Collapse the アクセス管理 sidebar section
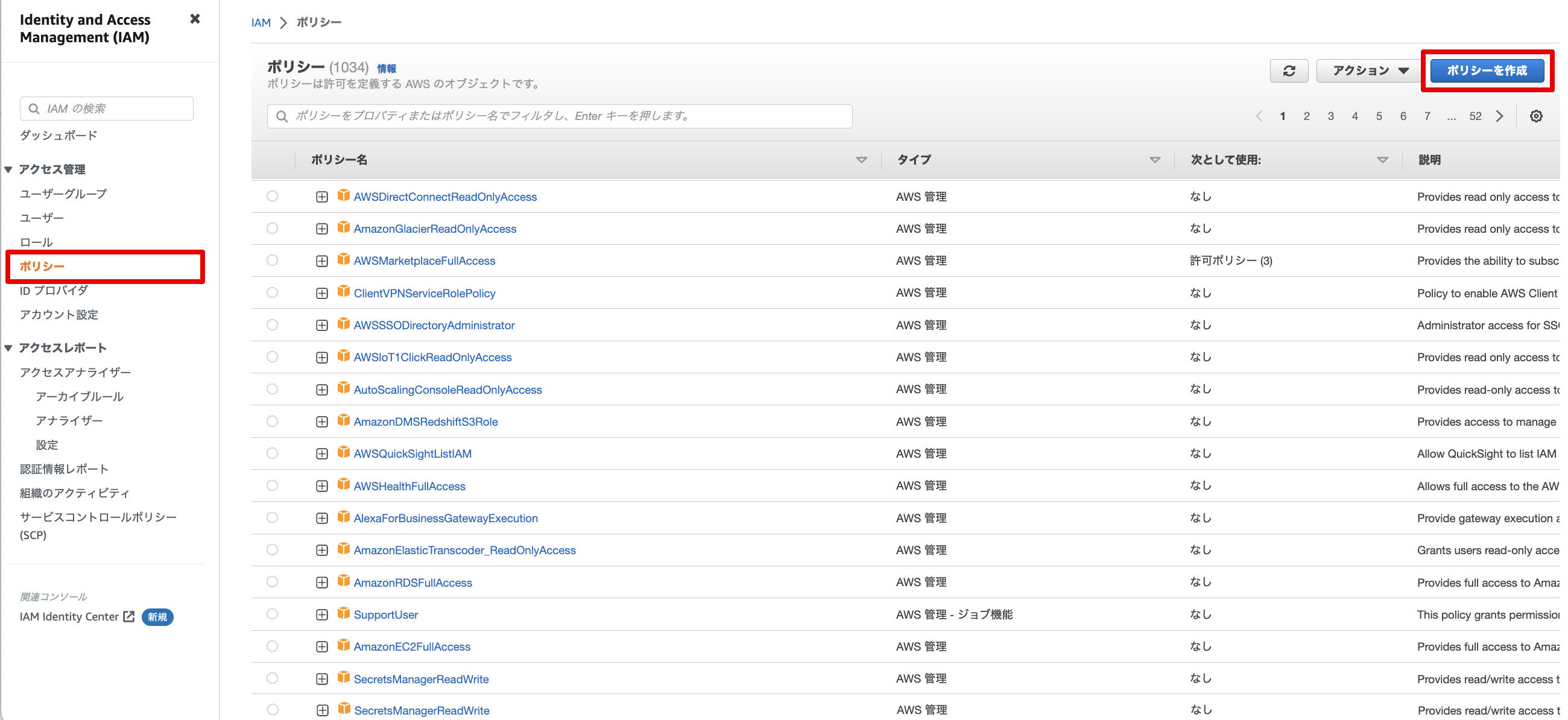This screenshot has width=1568, height=720. [x=8, y=169]
